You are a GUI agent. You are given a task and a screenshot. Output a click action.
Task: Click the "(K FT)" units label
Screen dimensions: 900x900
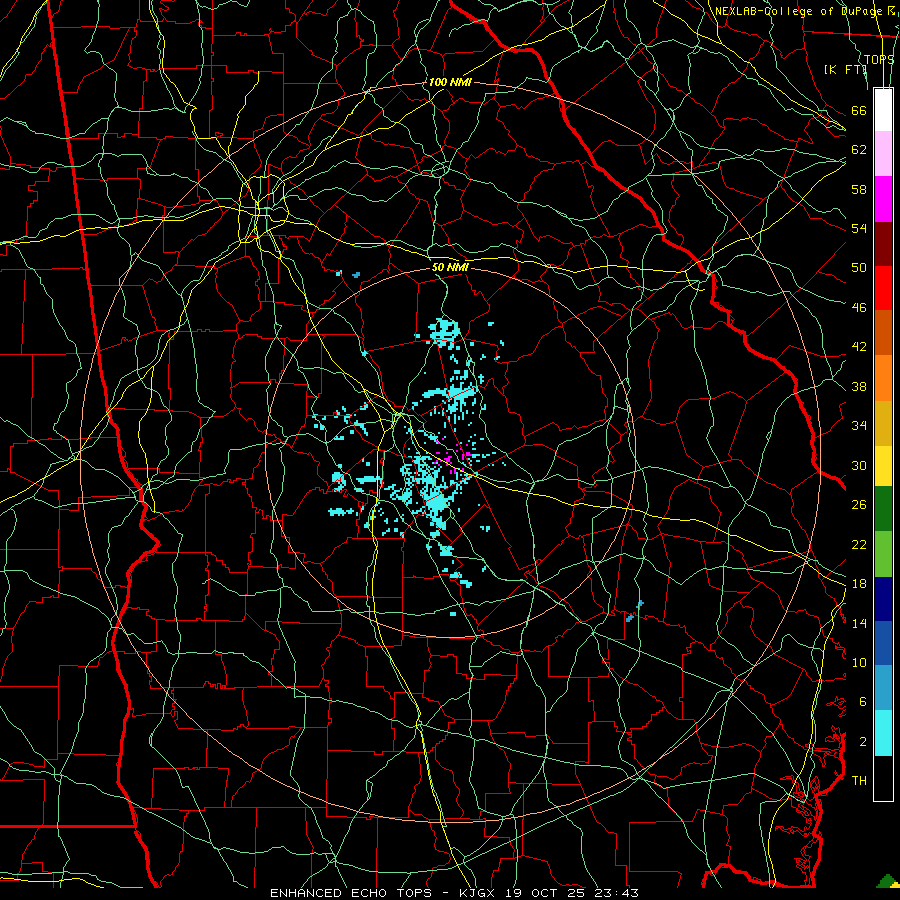(845, 69)
